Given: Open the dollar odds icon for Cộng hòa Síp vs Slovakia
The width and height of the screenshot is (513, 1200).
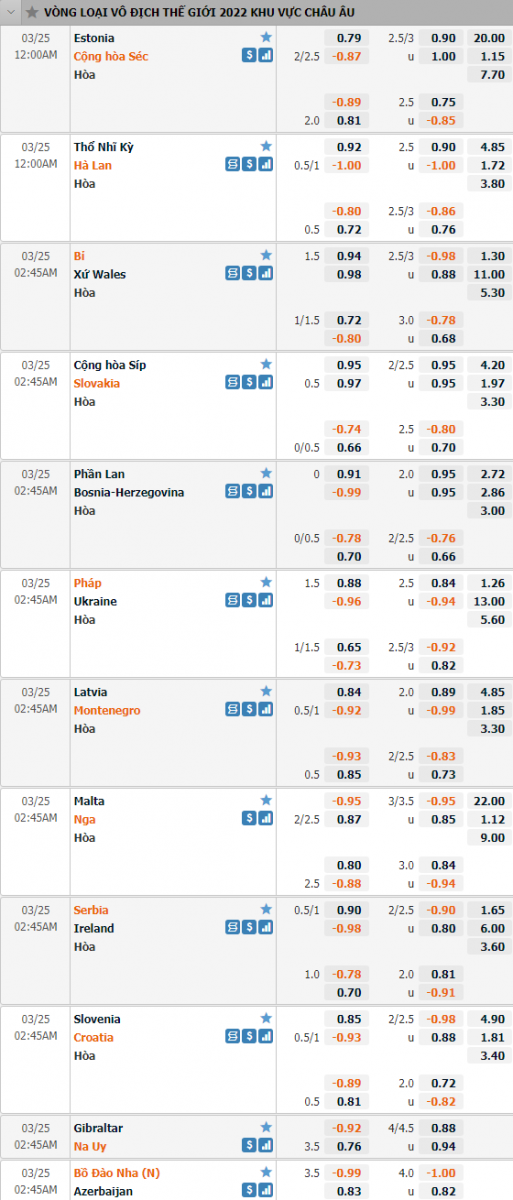Looking at the screenshot, I should (x=248, y=383).
